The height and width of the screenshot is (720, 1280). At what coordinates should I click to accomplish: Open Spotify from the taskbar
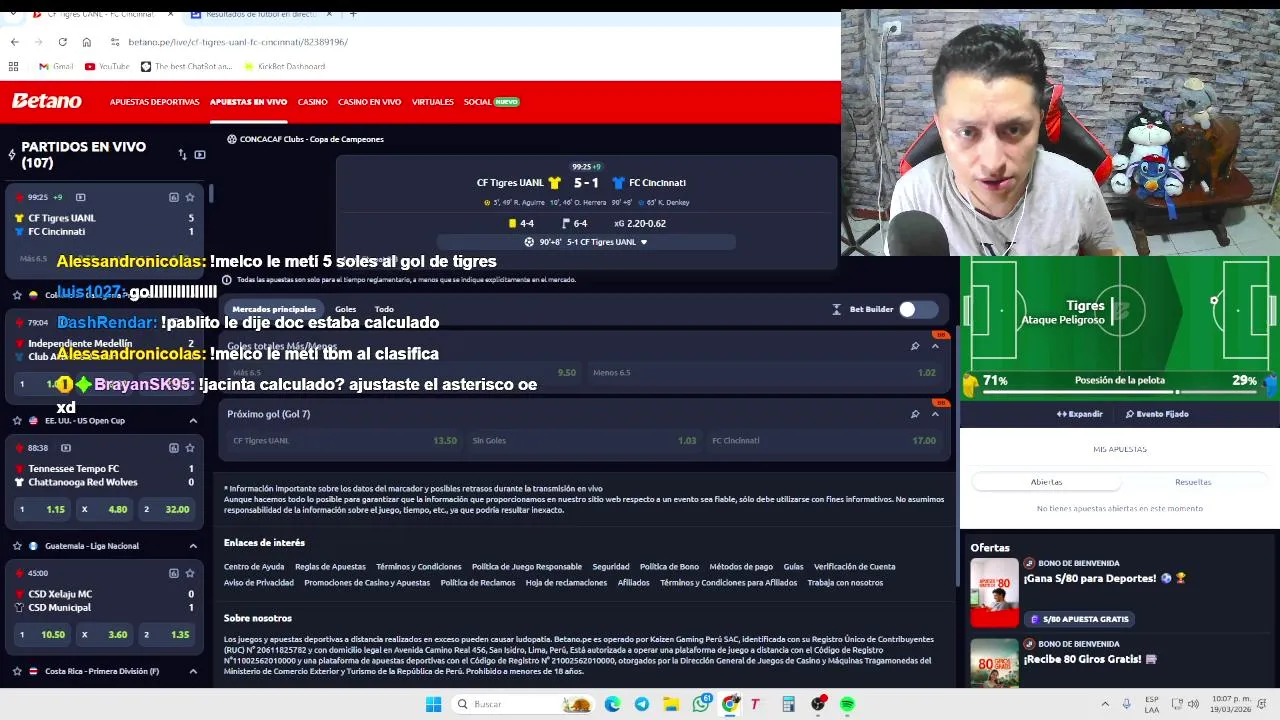(x=847, y=704)
